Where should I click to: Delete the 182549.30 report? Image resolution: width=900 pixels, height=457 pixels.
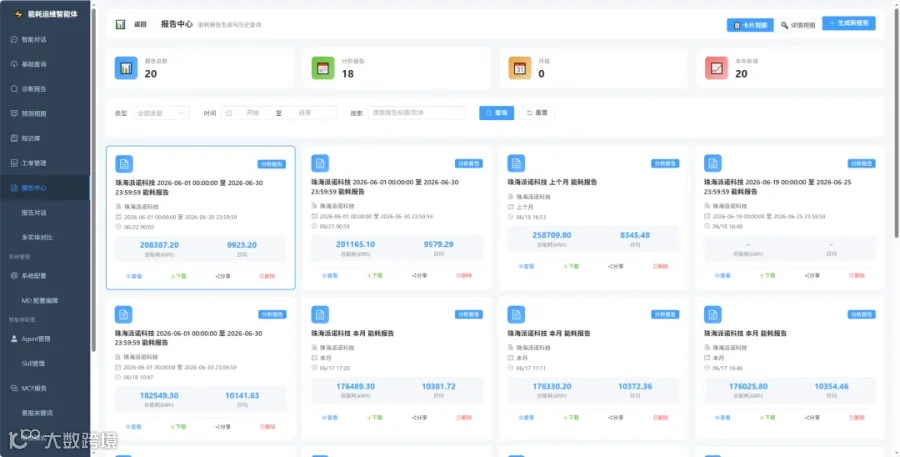pos(267,427)
